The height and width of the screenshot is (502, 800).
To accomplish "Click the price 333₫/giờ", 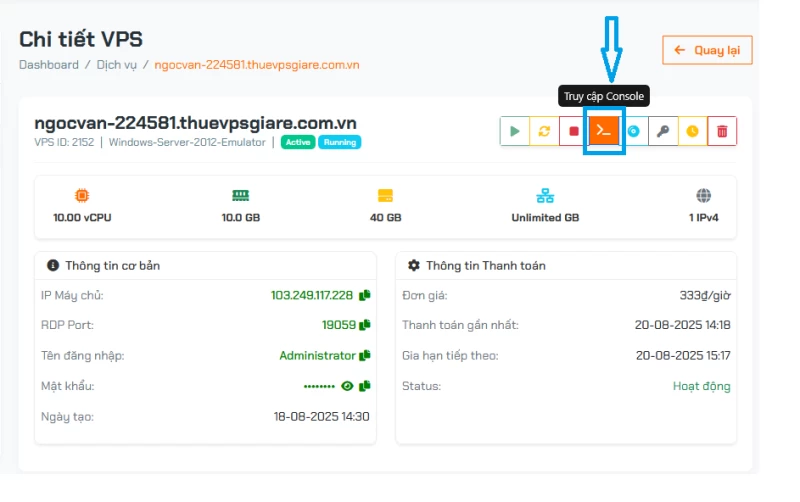I will click(705, 295).
